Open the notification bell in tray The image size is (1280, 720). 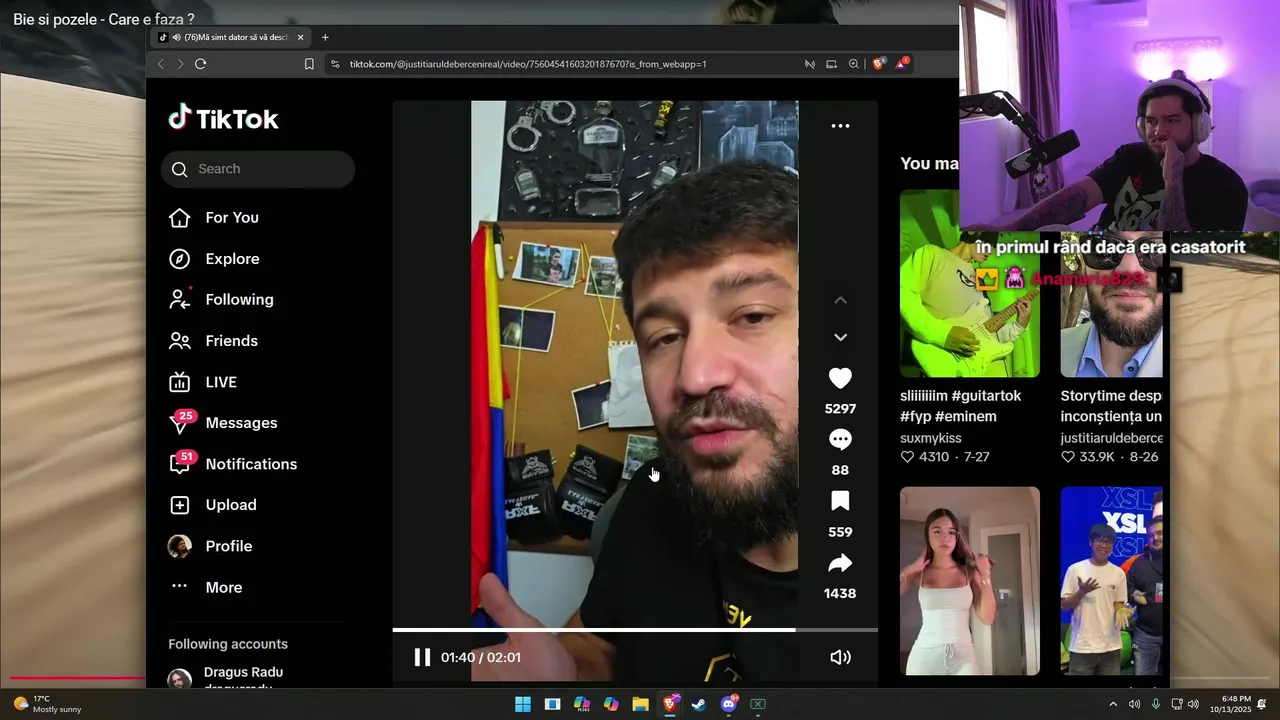coord(1262,704)
